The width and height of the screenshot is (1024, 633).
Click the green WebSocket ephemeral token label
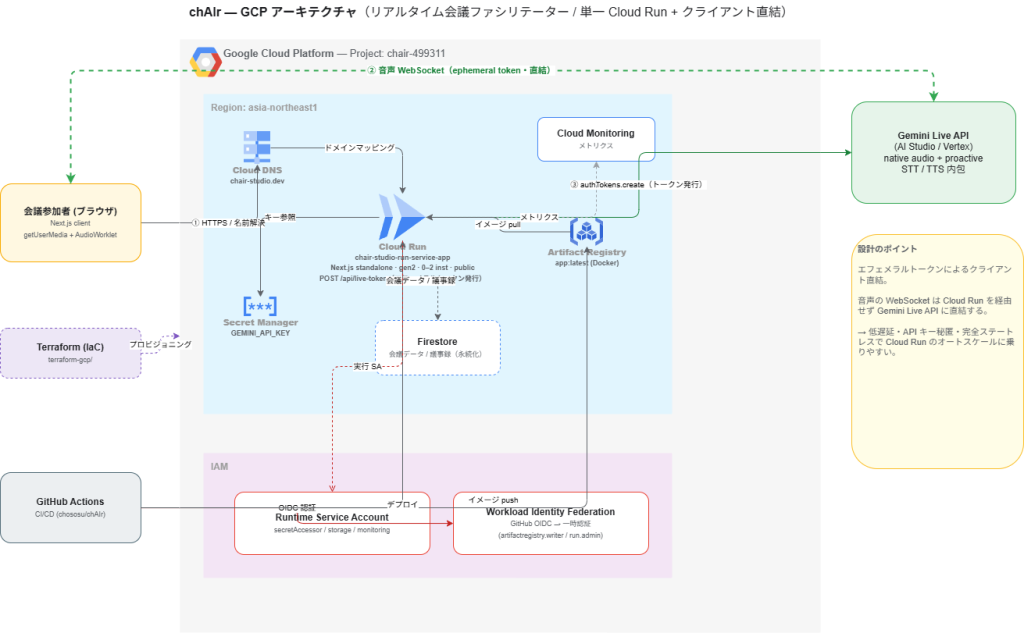[x=460, y=70]
